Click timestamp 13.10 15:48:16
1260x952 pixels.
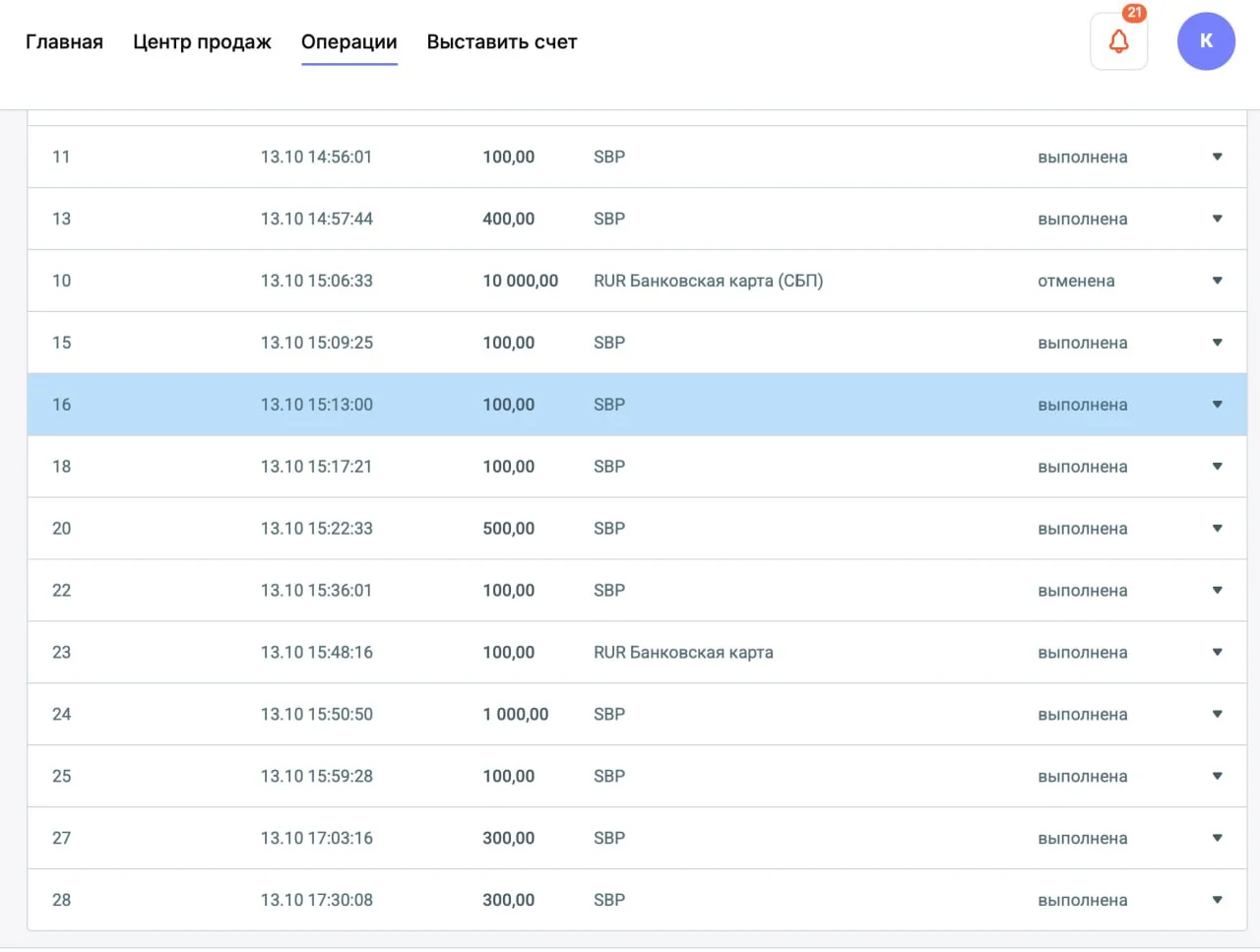[x=316, y=653]
